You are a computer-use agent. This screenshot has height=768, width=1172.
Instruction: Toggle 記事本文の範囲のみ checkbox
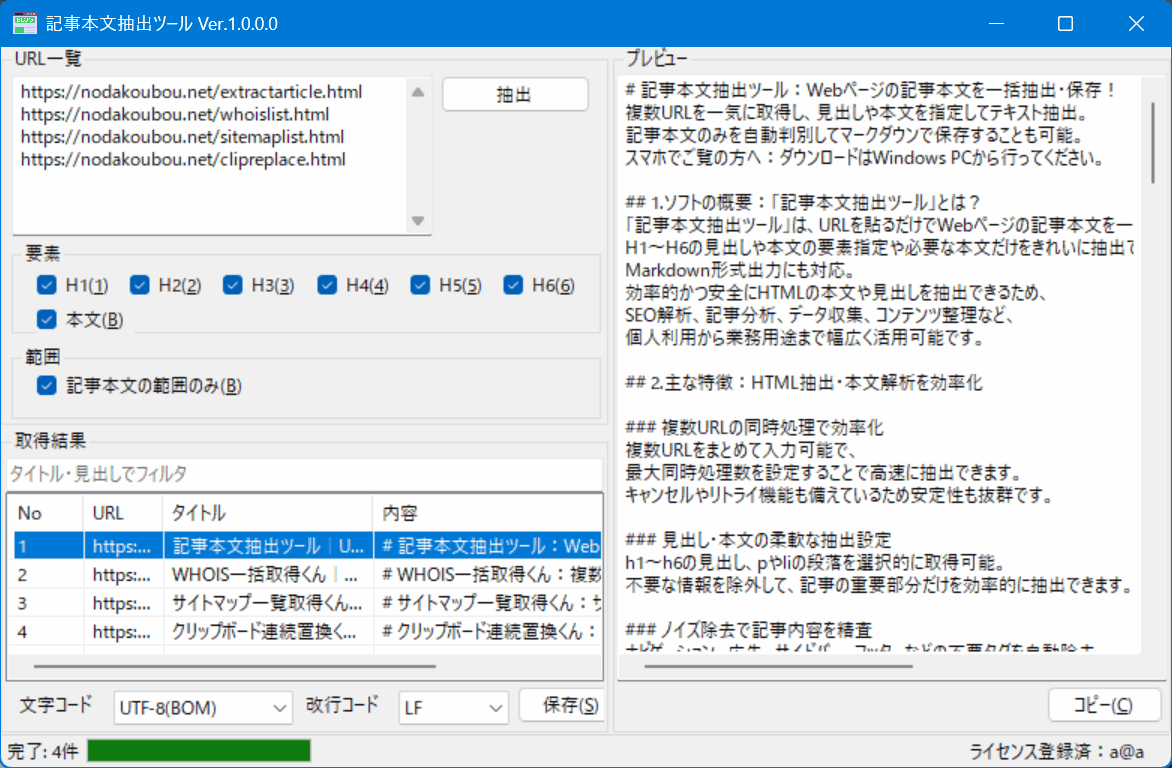pyautogui.click(x=46, y=385)
